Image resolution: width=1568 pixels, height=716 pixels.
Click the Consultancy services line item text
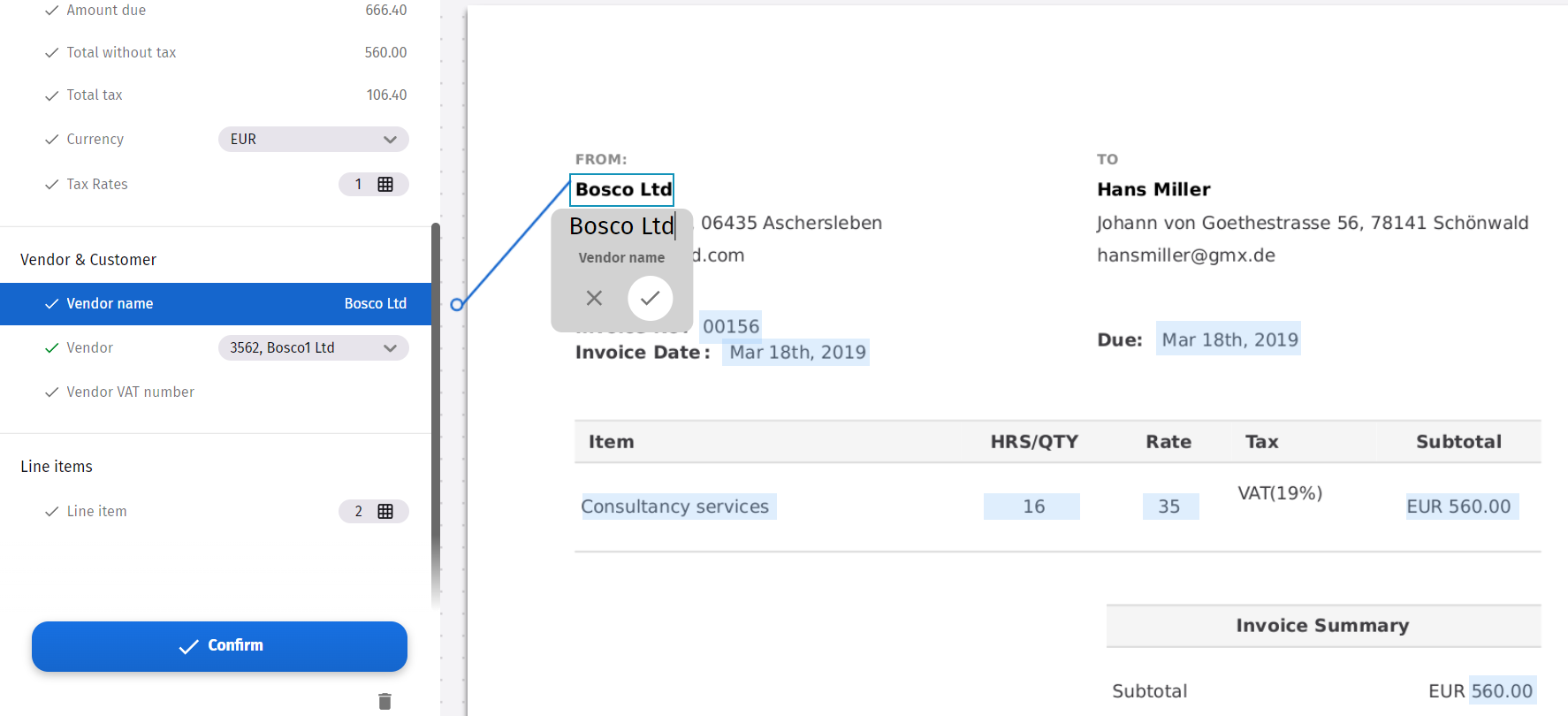[675, 507]
